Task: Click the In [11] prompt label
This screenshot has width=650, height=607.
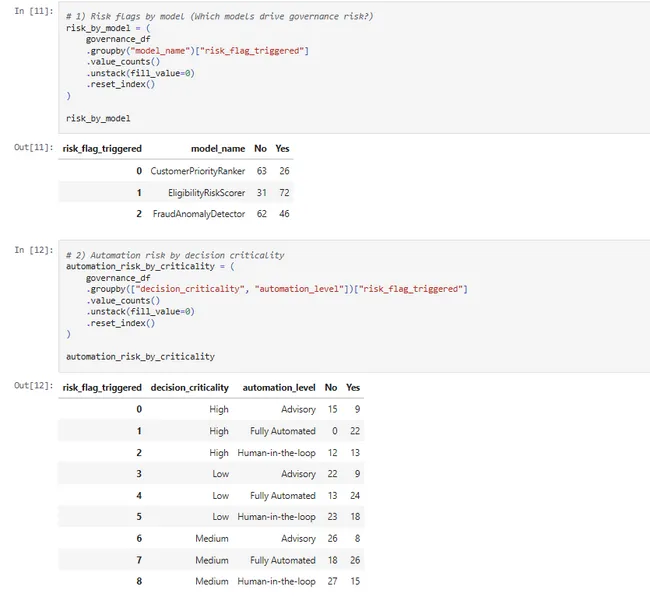Action: point(34,11)
